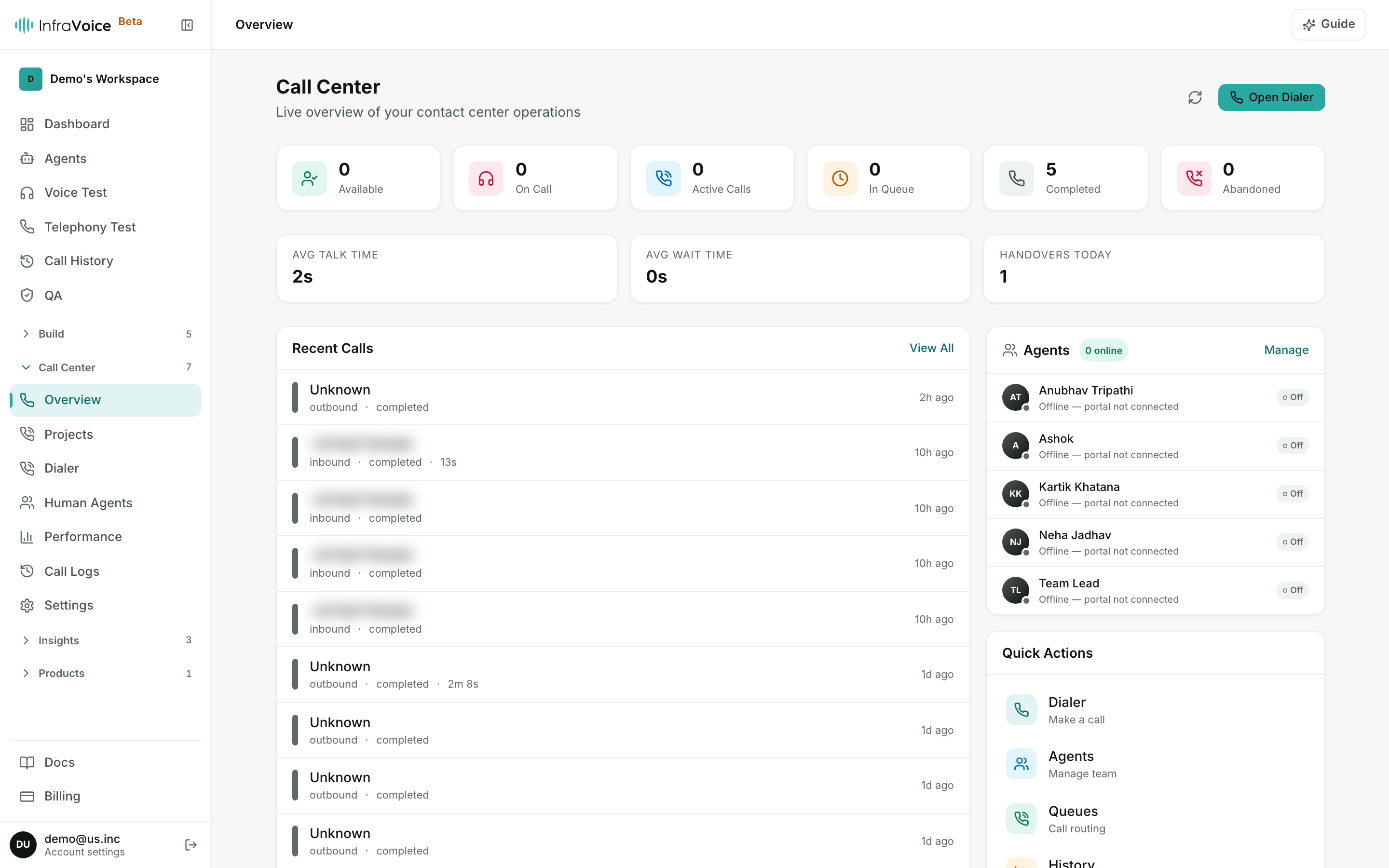Image resolution: width=1389 pixels, height=868 pixels.
Task: Open Call History in sidebar
Action: tap(106, 261)
